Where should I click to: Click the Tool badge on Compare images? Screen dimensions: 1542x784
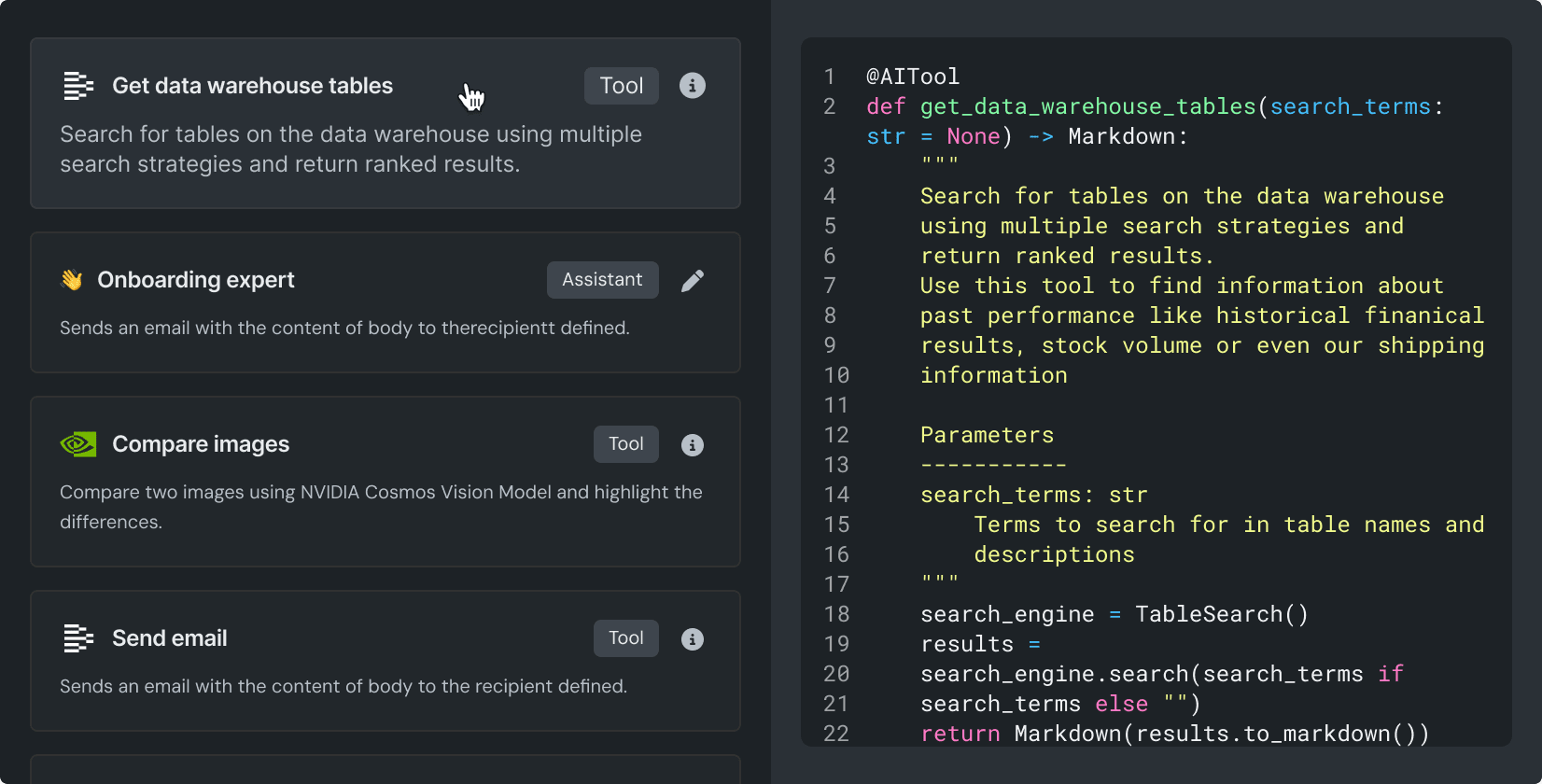pos(626,444)
